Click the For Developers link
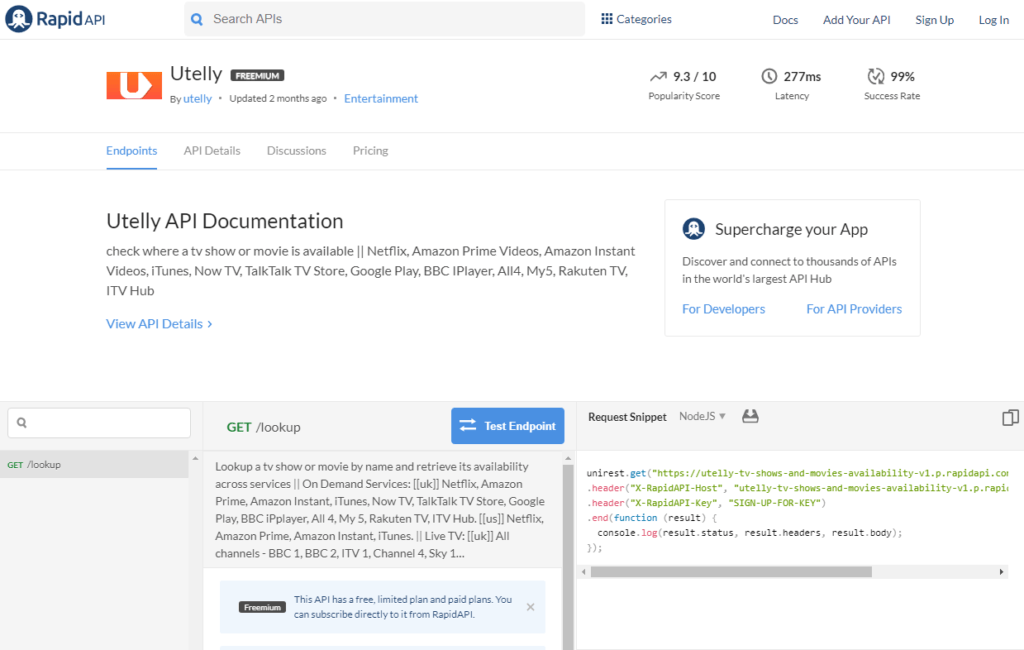Image resolution: width=1024 pixels, height=650 pixels. tap(724, 309)
